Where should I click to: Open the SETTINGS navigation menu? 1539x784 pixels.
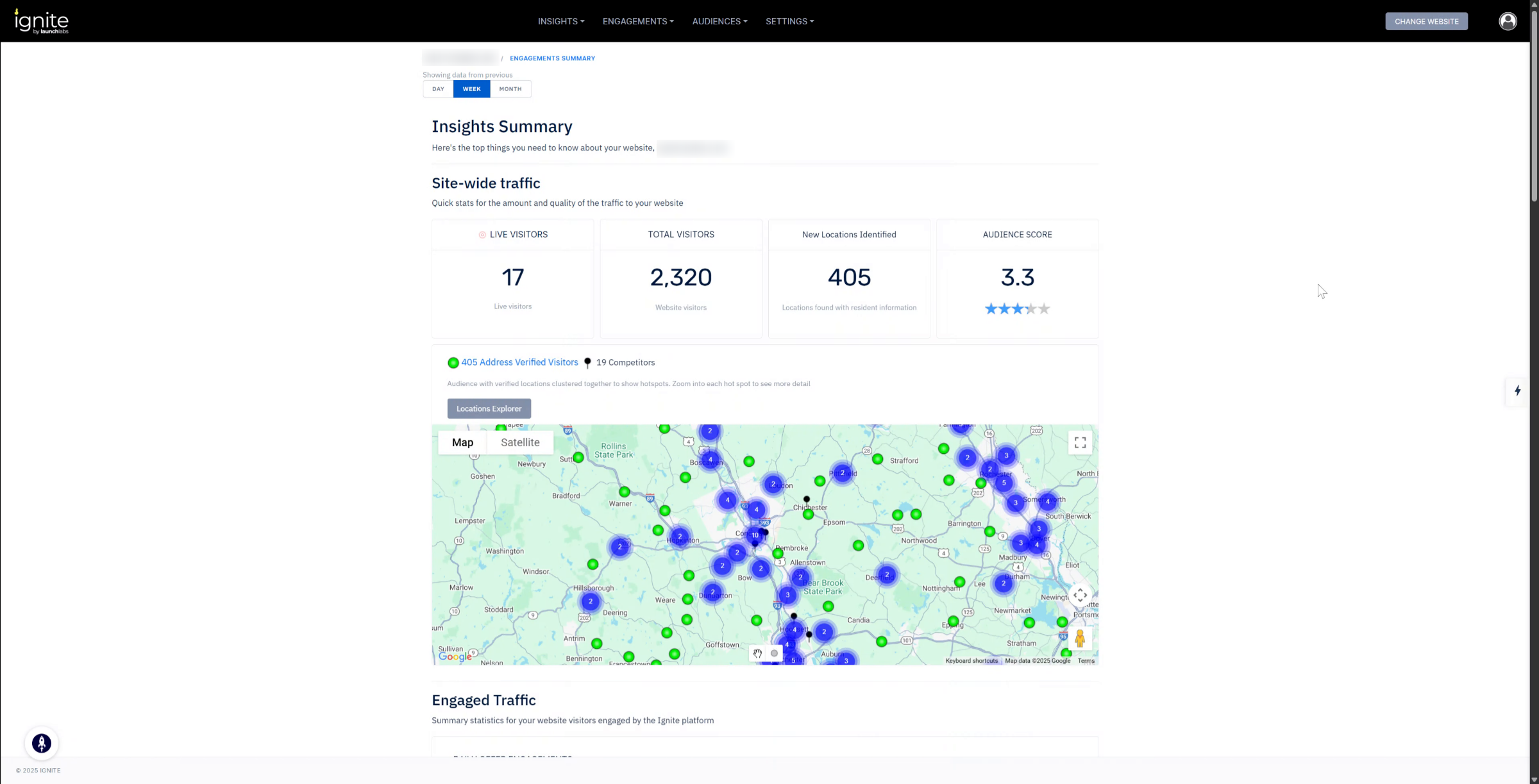pyautogui.click(x=789, y=21)
